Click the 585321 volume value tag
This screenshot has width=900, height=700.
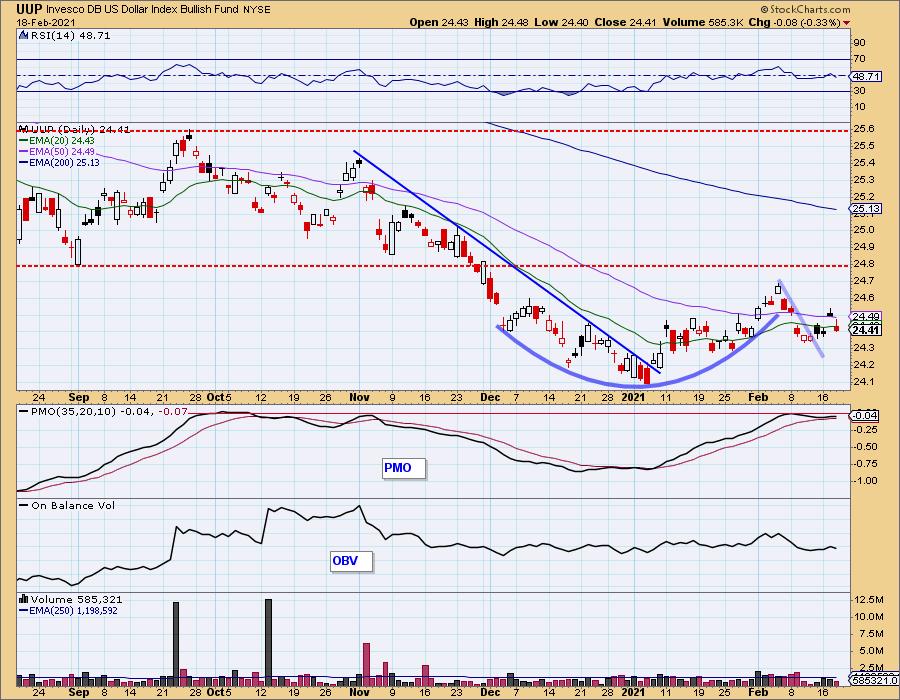coord(874,680)
